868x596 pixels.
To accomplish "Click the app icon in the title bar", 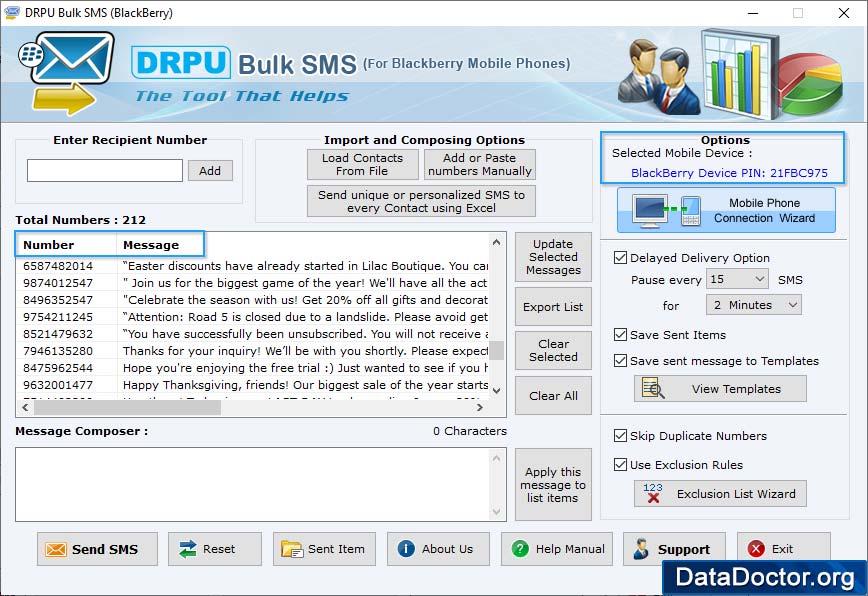I will click(12, 12).
